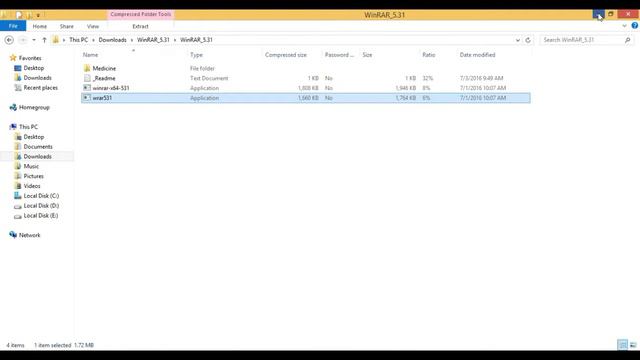Switch to the Share ribbon tab
The width and height of the screenshot is (640, 360).
(x=67, y=26)
